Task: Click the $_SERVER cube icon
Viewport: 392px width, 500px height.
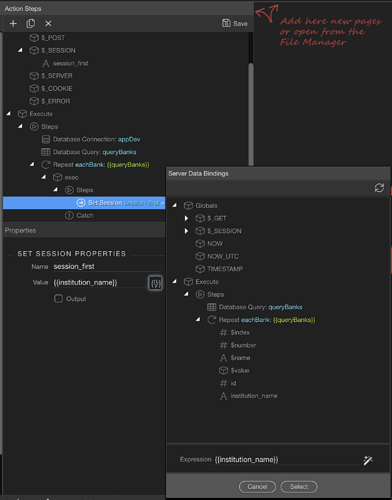Action: [x=34, y=76]
